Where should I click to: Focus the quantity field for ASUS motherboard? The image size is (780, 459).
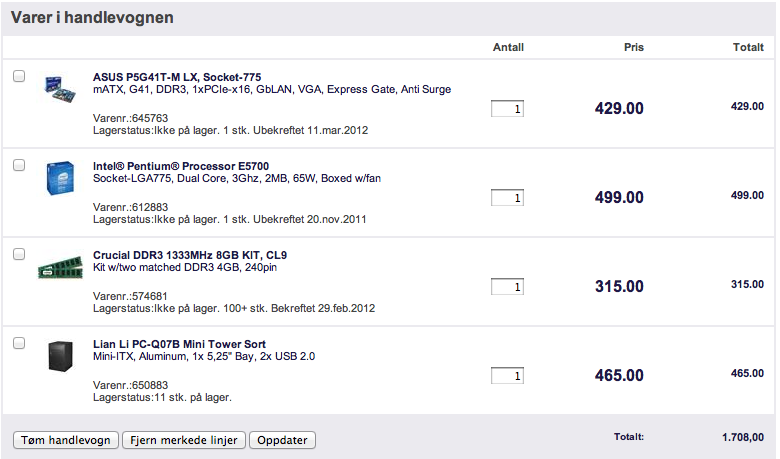[507, 108]
